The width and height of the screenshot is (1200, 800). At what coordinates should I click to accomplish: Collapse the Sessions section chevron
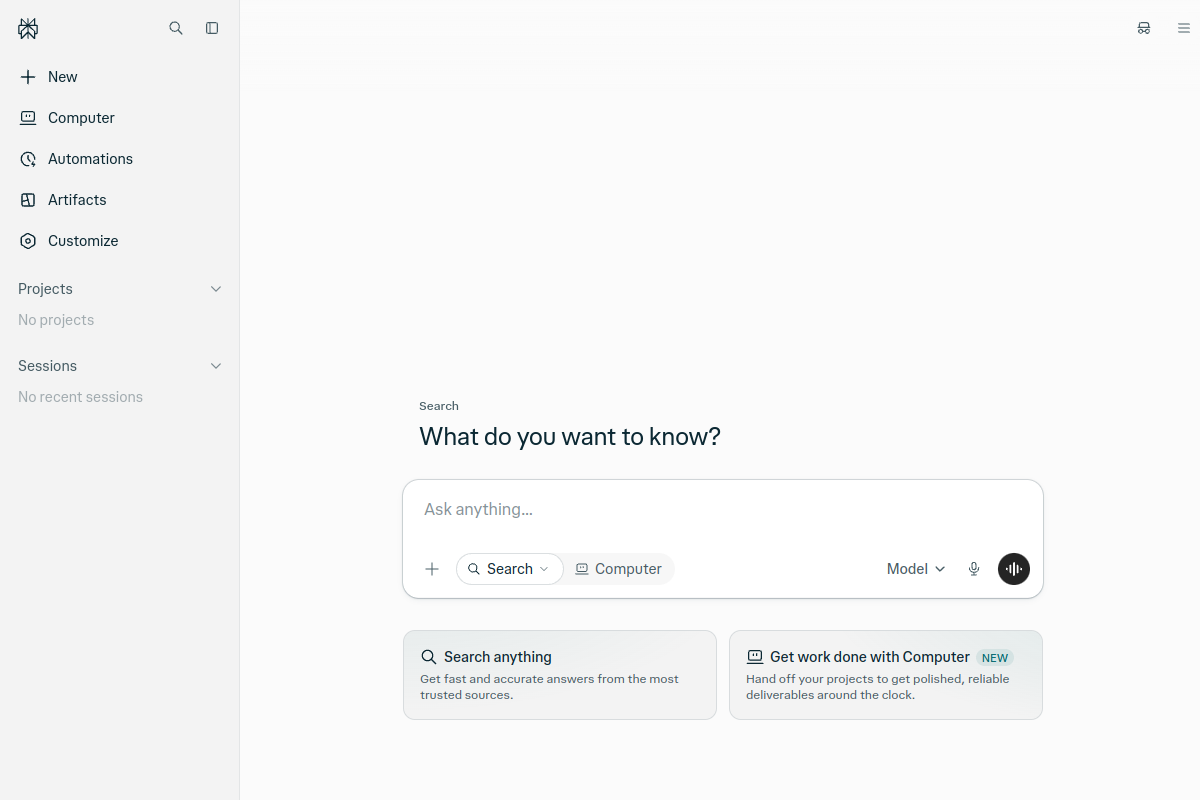[x=216, y=366]
